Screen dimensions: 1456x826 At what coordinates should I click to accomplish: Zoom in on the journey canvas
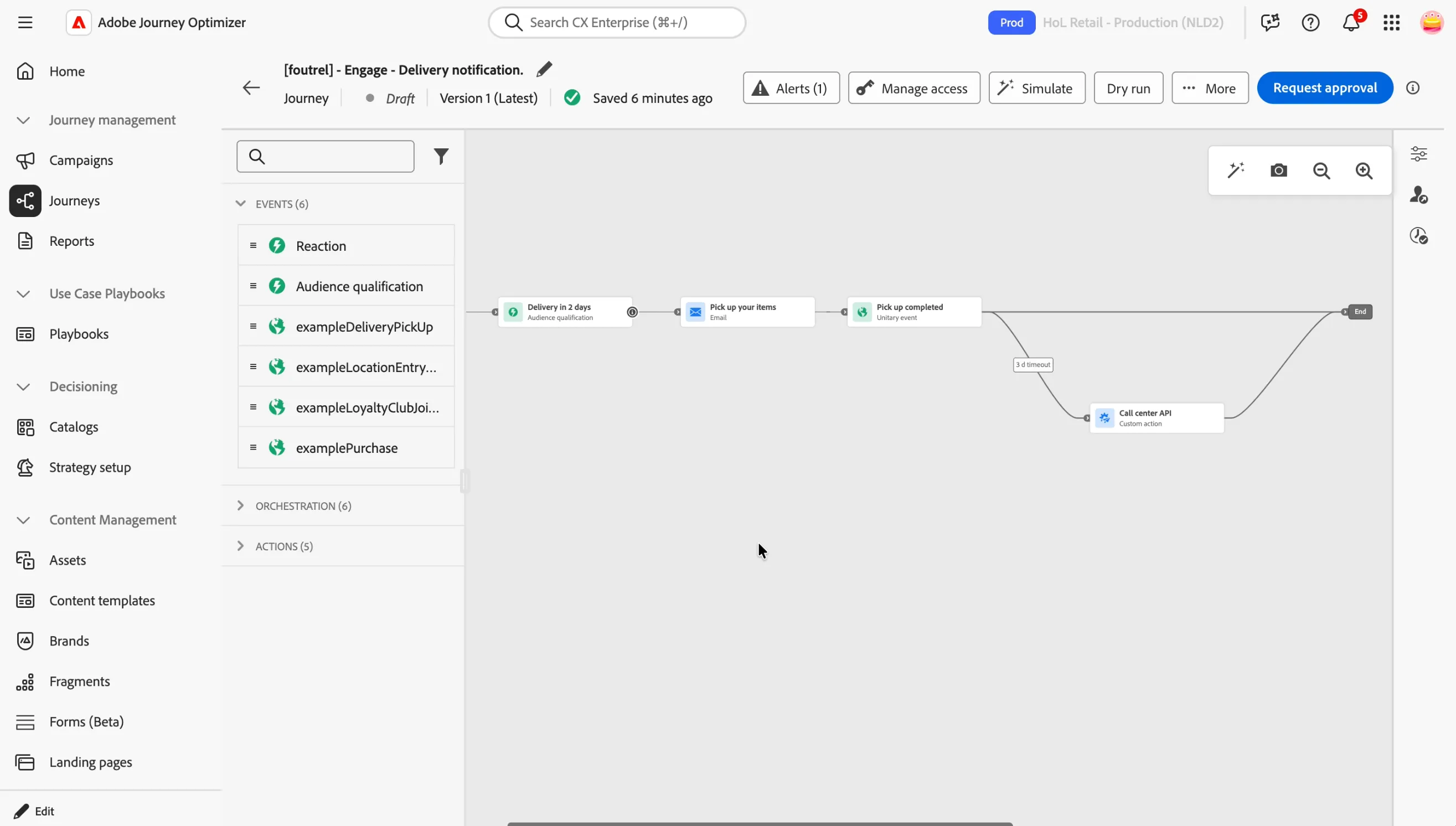click(x=1364, y=171)
